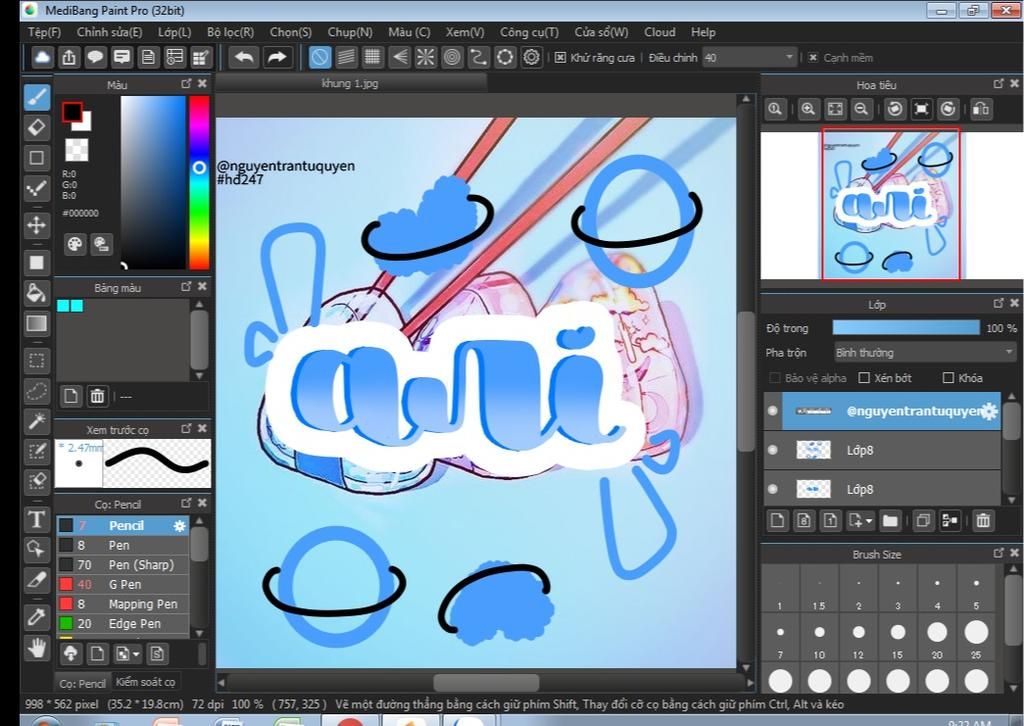Select the khung 1.jpg document tab
This screenshot has width=1024, height=726.
click(x=350, y=84)
